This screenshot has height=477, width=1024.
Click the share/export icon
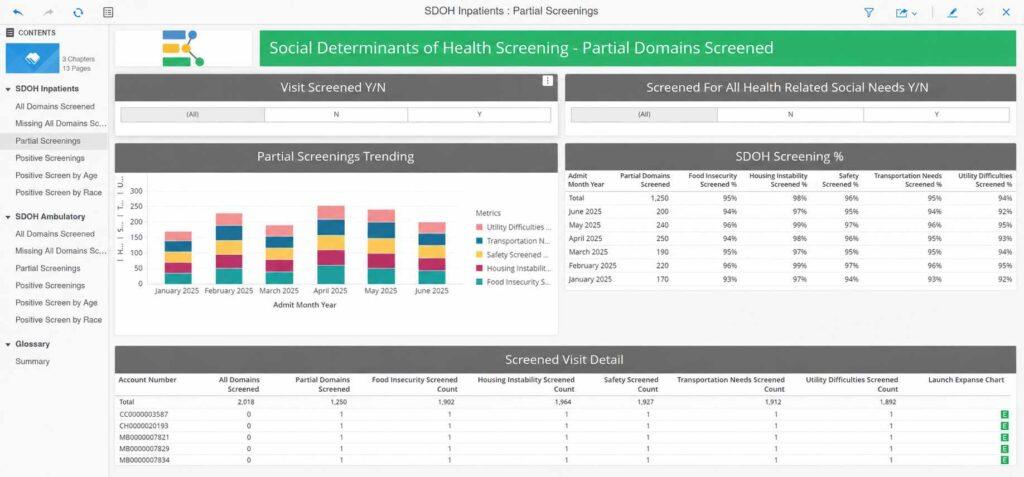[x=902, y=12]
